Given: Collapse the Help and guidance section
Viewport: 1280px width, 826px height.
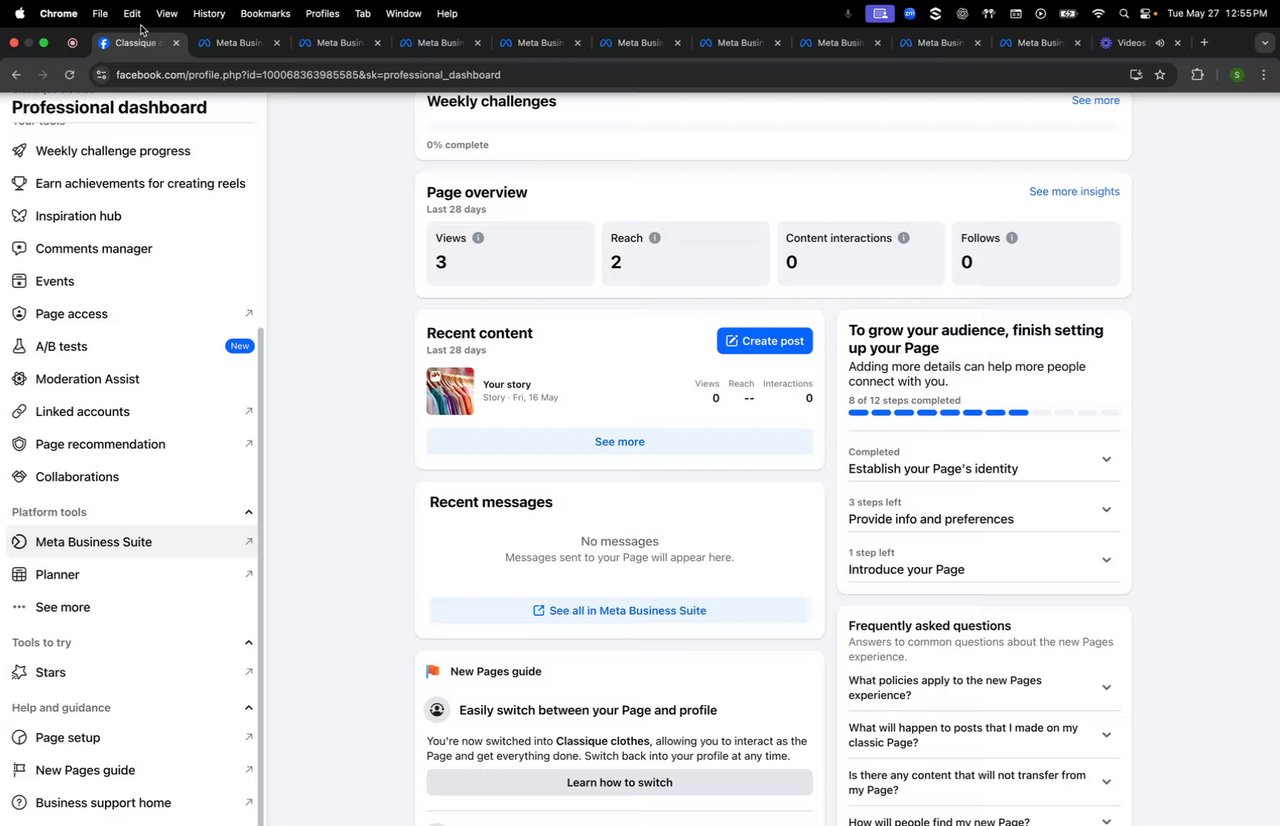Looking at the screenshot, I should [248, 708].
